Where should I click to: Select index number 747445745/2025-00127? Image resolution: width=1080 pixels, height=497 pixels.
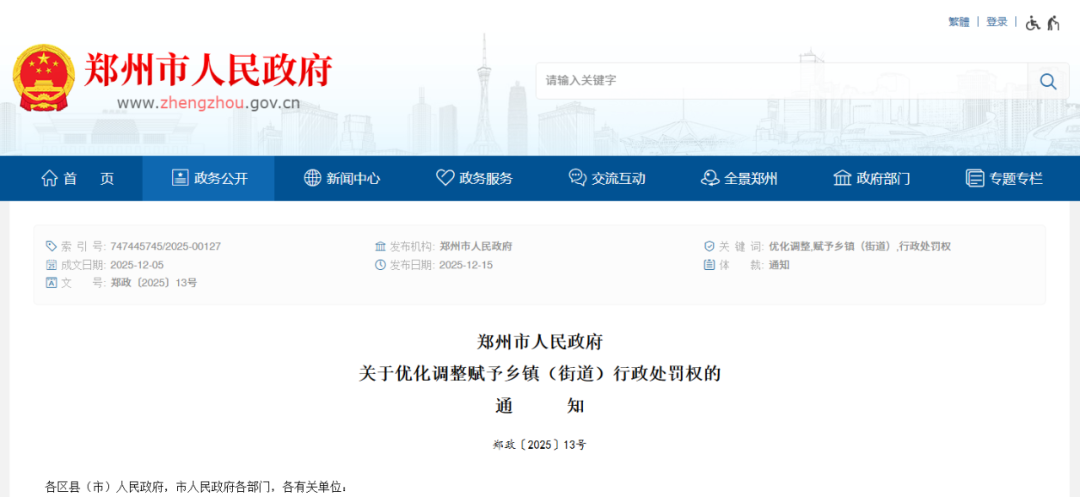(x=165, y=246)
